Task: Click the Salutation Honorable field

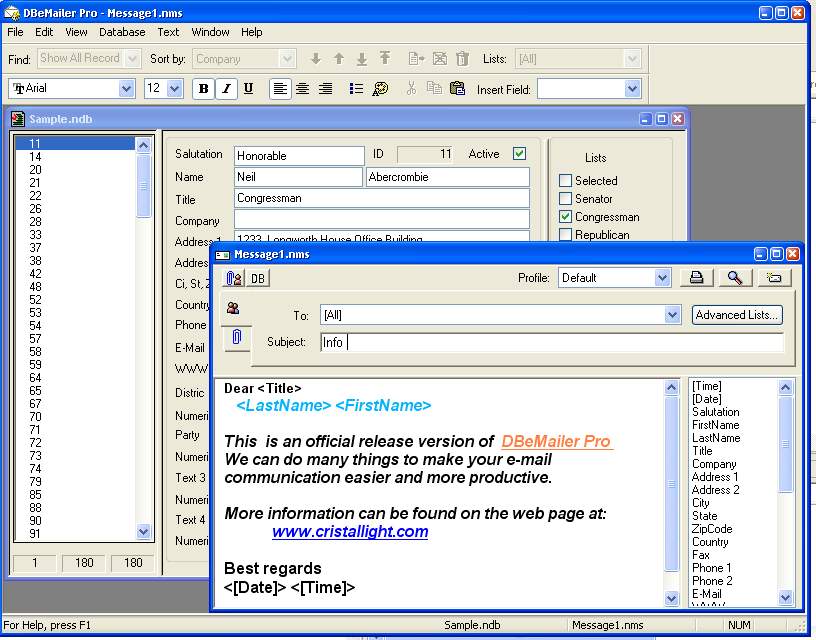Action: pyautogui.click(x=299, y=156)
